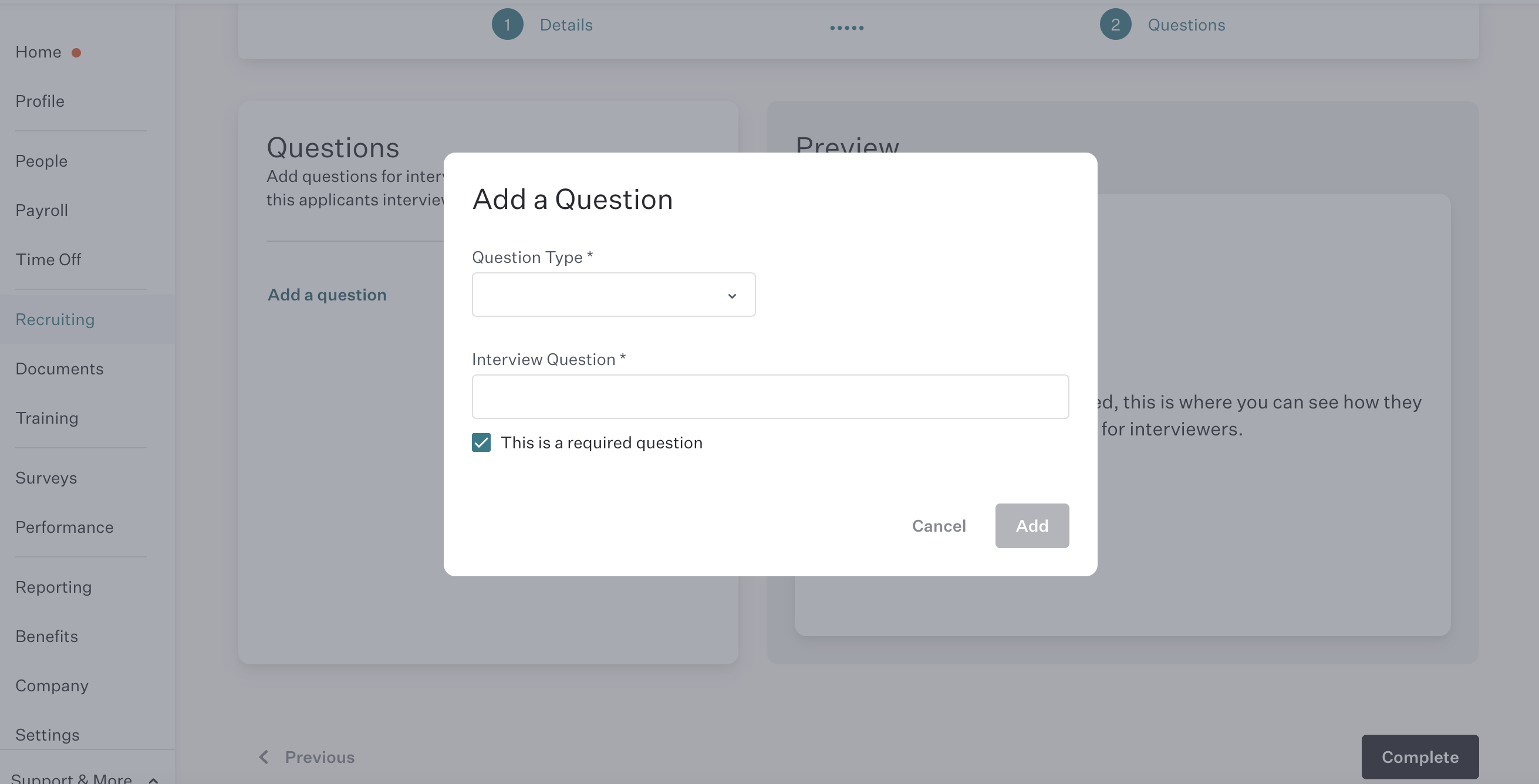Click the Add a question link
1539x784 pixels.
point(327,295)
